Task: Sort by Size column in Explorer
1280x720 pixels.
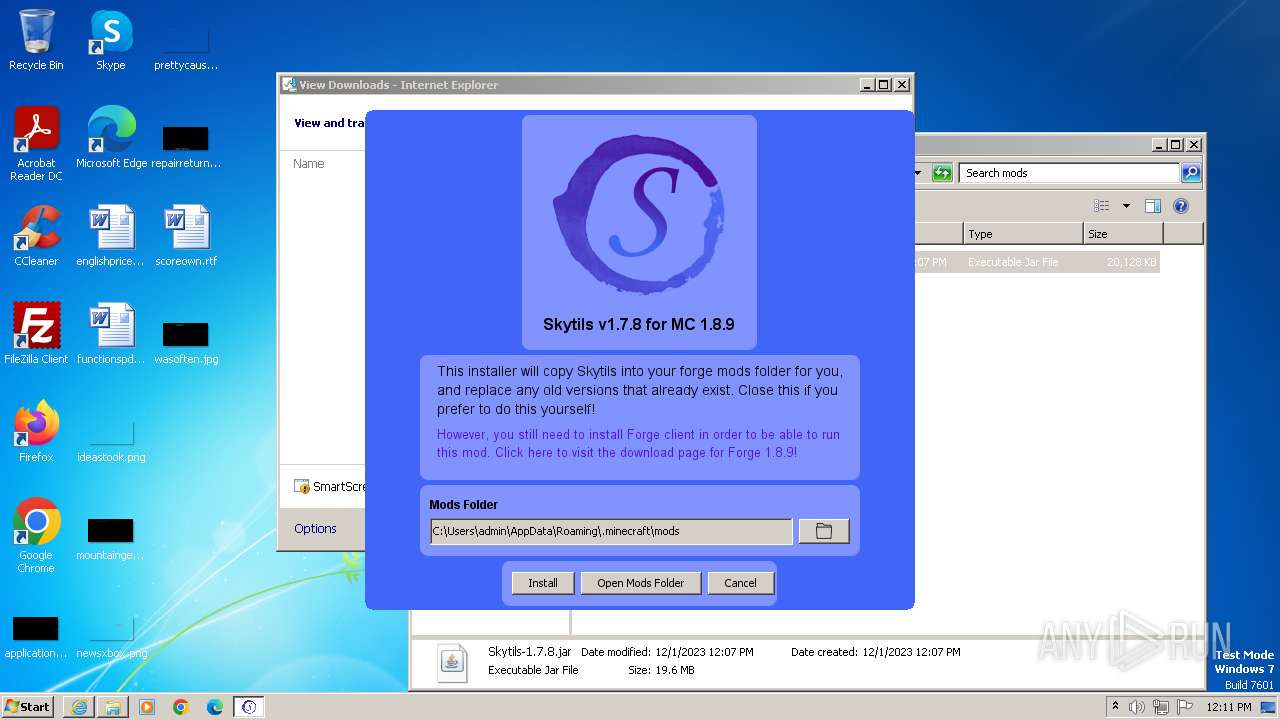Action: click(1123, 234)
